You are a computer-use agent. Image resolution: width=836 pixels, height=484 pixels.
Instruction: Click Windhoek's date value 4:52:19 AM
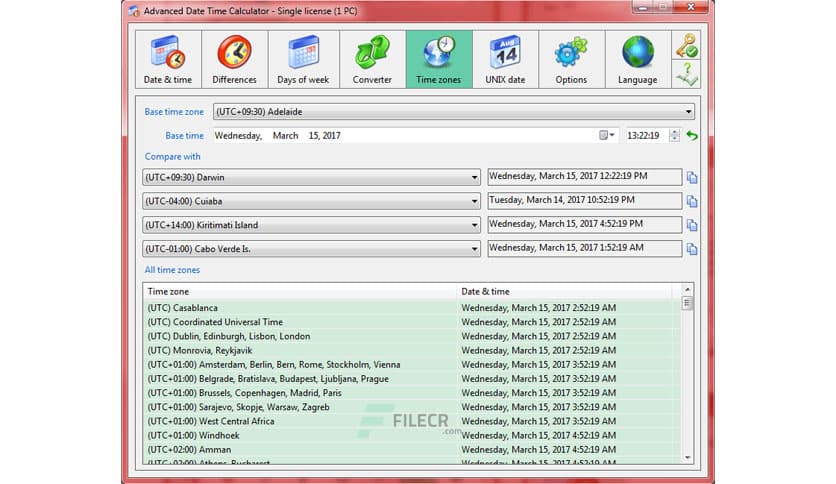538,435
